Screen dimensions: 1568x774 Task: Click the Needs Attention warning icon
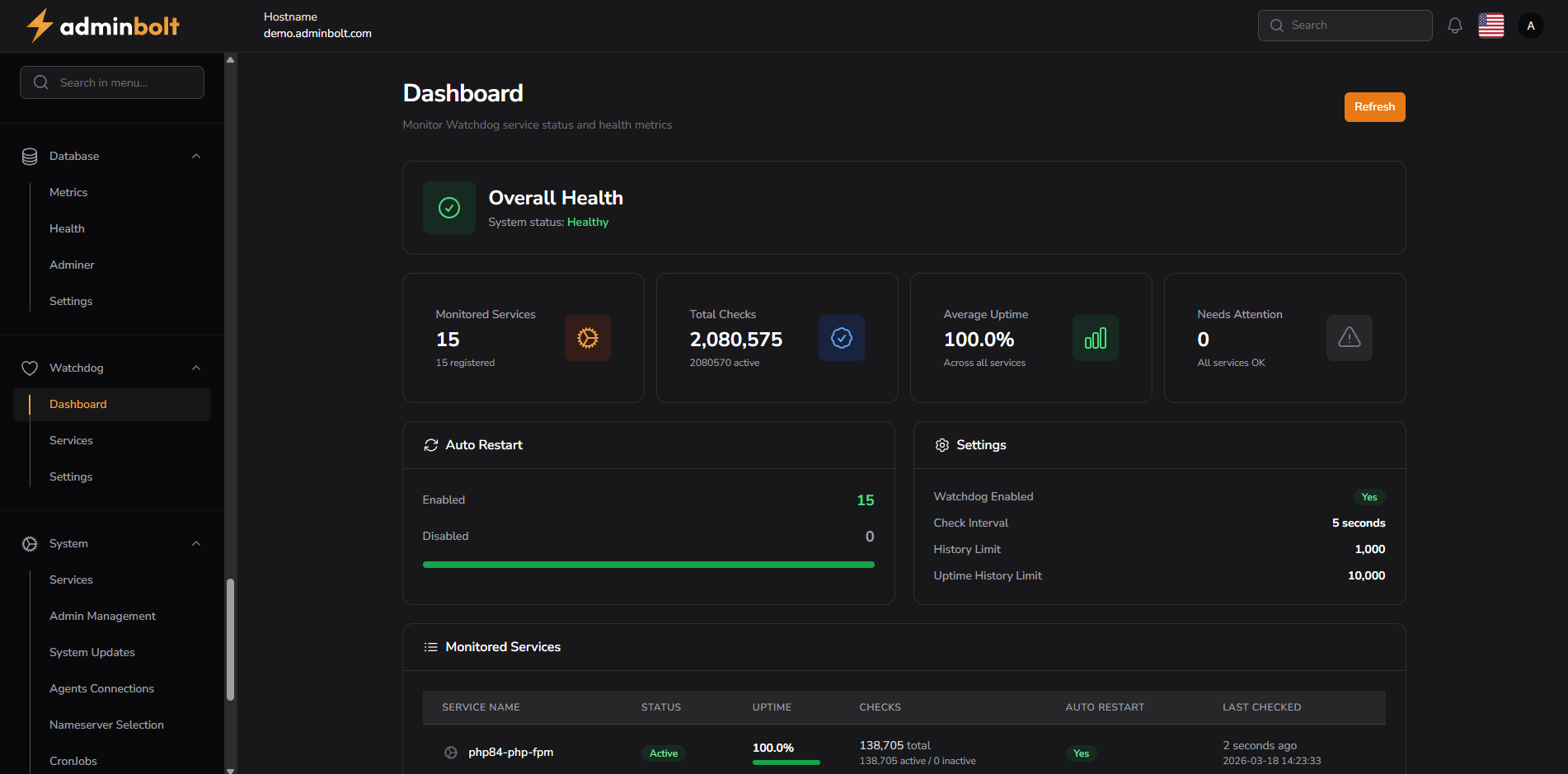coord(1349,338)
